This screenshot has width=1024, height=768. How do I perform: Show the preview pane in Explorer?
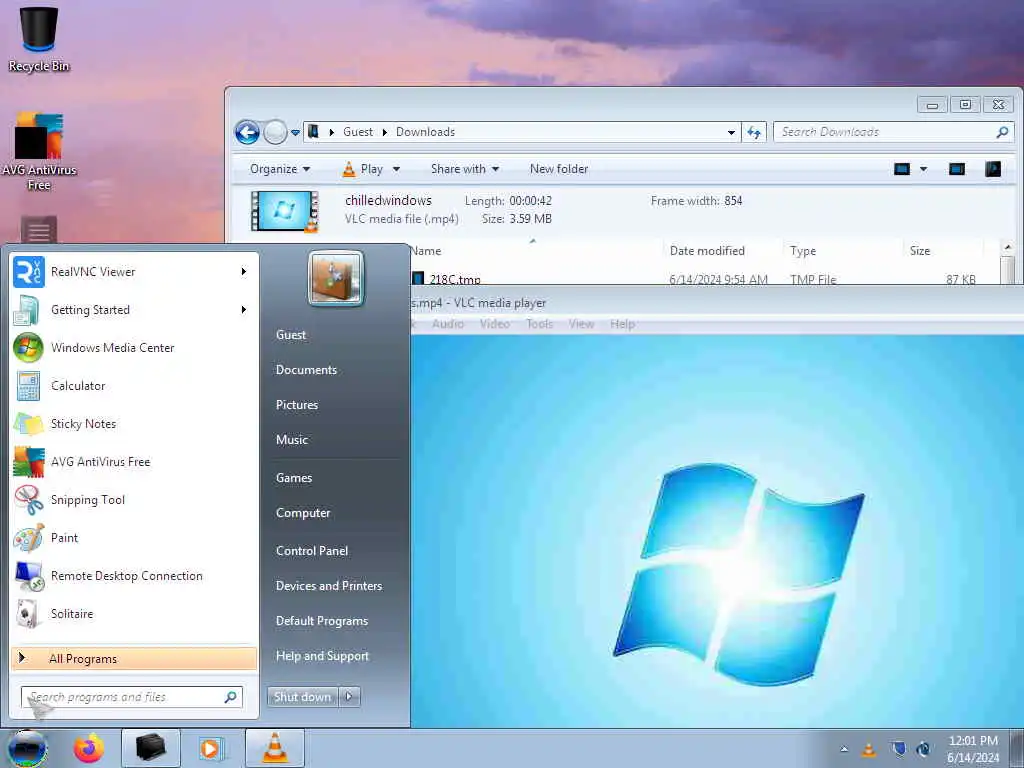(x=957, y=169)
